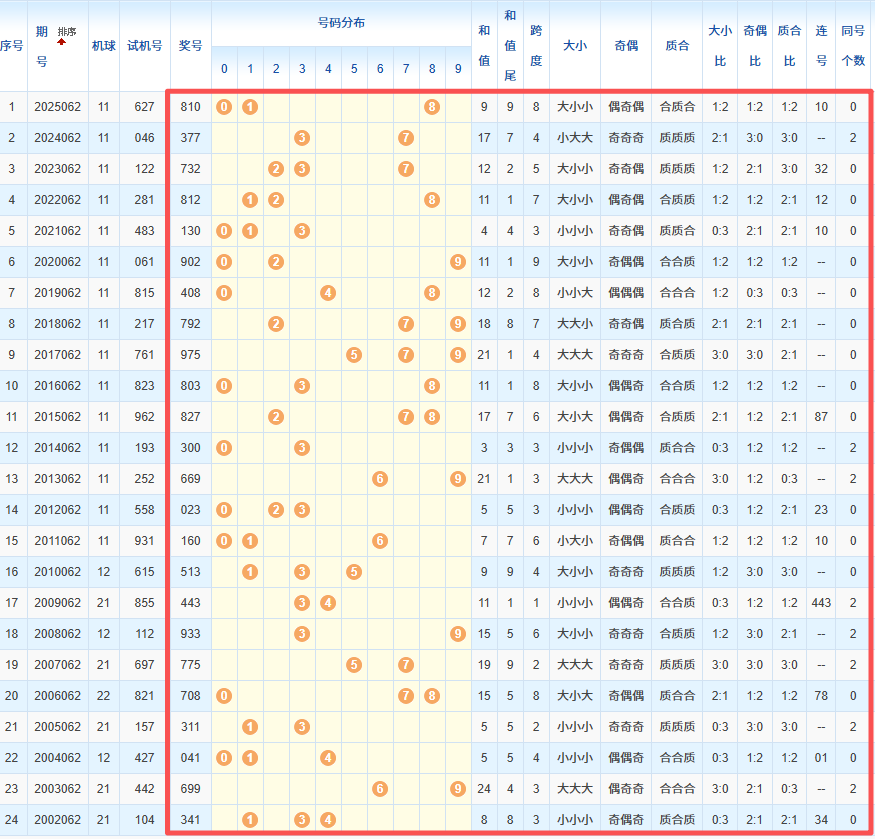Click orange ball 0 in the 2006062 row
Screen dimensions: 875x839
[x=224, y=696]
